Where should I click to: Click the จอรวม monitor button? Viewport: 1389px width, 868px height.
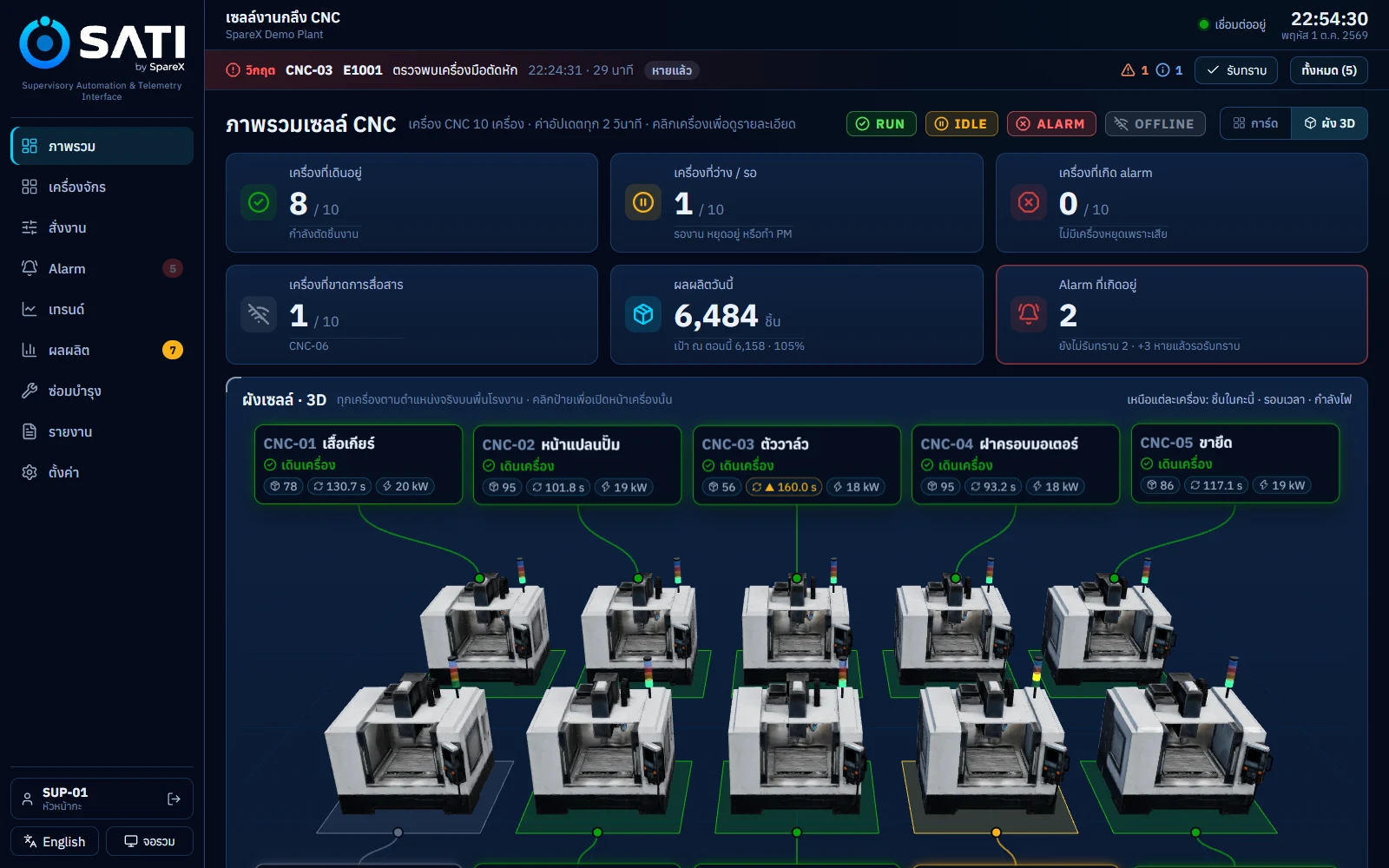click(x=149, y=841)
